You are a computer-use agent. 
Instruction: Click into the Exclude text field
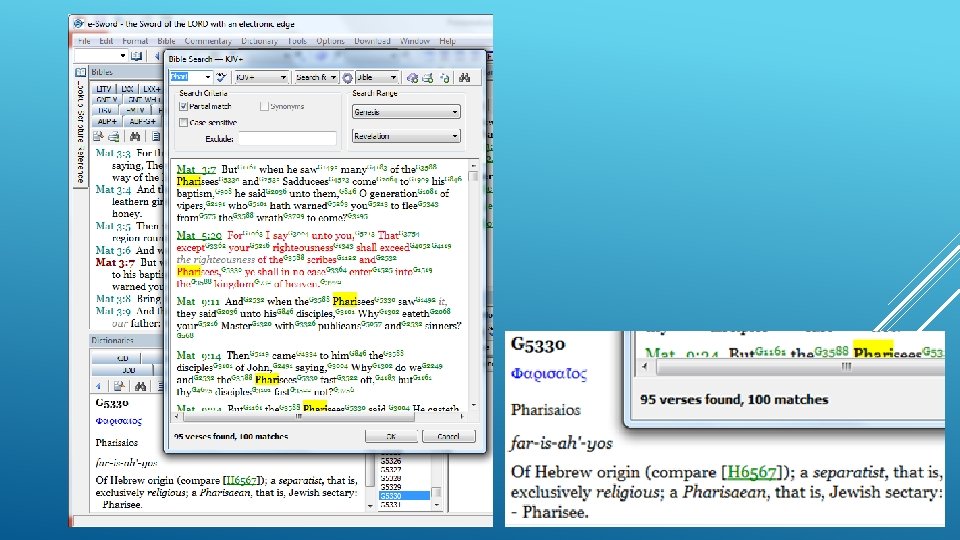click(x=287, y=138)
